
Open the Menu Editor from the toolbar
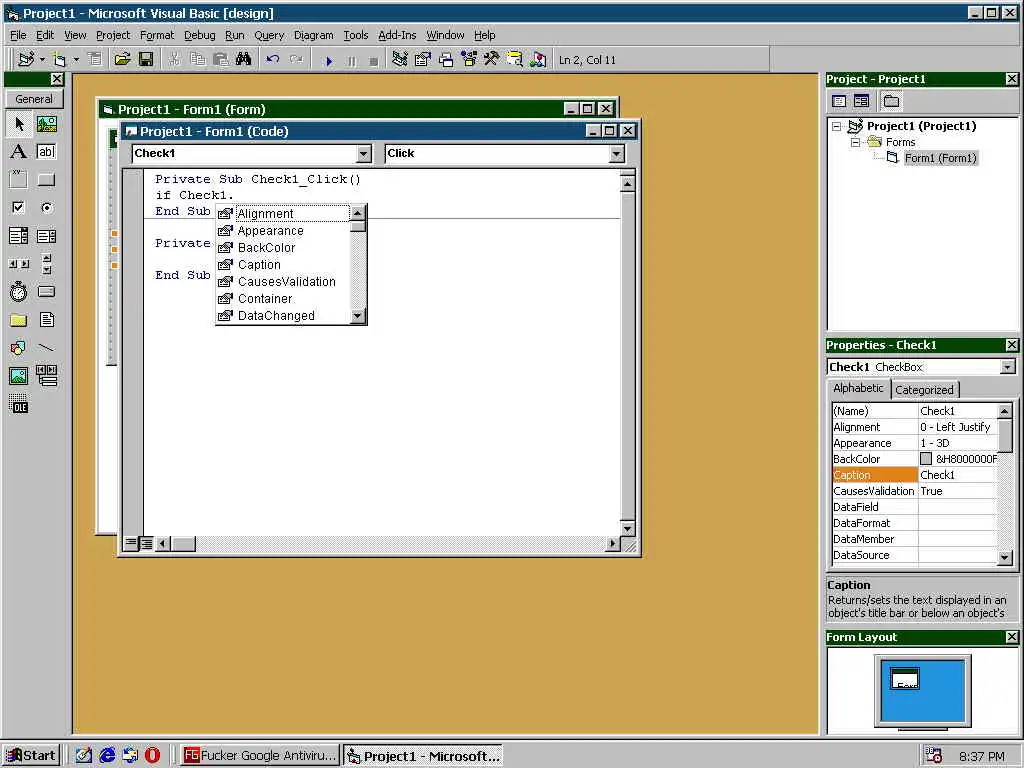95,59
